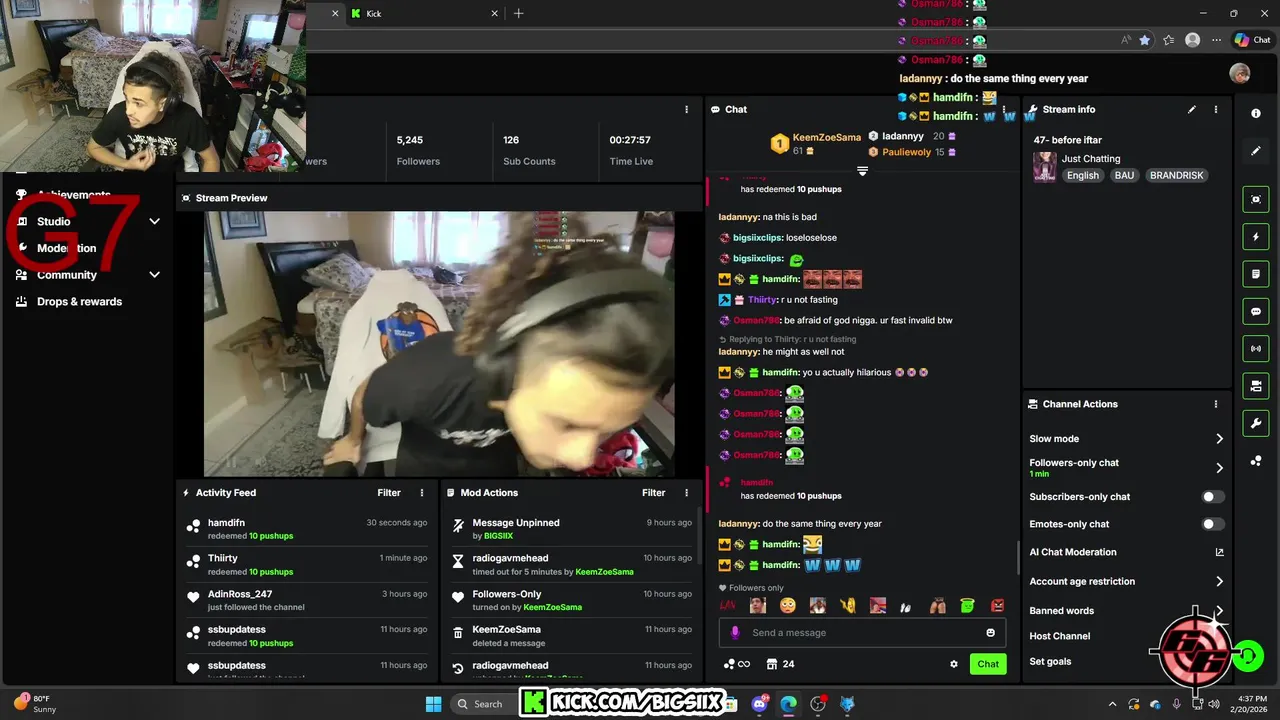Expand the Studio sidebar section
This screenshot has height=720, width=1280.
pyautogui.click(x=155, y=222)
